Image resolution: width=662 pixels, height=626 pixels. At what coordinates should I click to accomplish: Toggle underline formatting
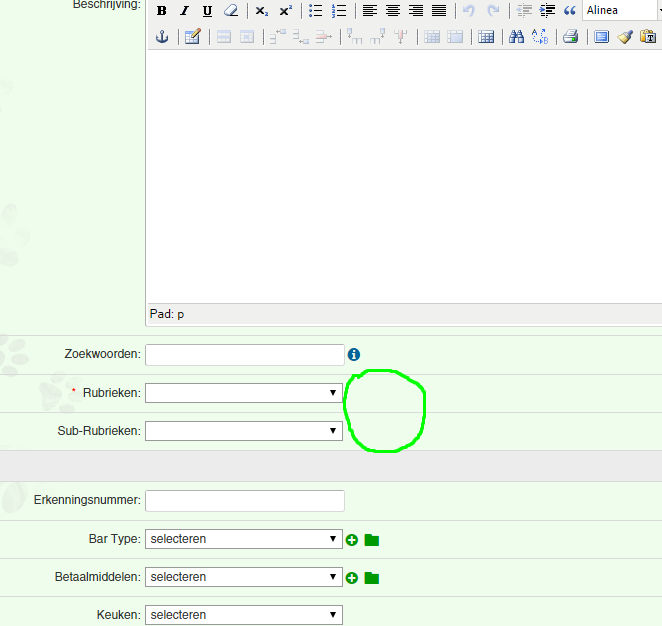point(207,11)
